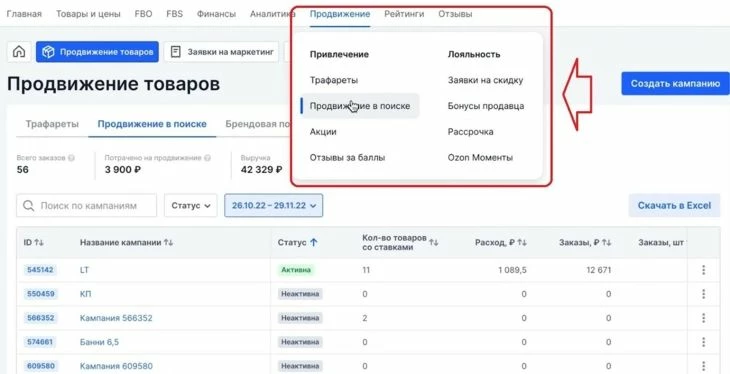730x374 pixels.
Task: Select Акции in the dropdown menu
Action: (x=323, y=132)
